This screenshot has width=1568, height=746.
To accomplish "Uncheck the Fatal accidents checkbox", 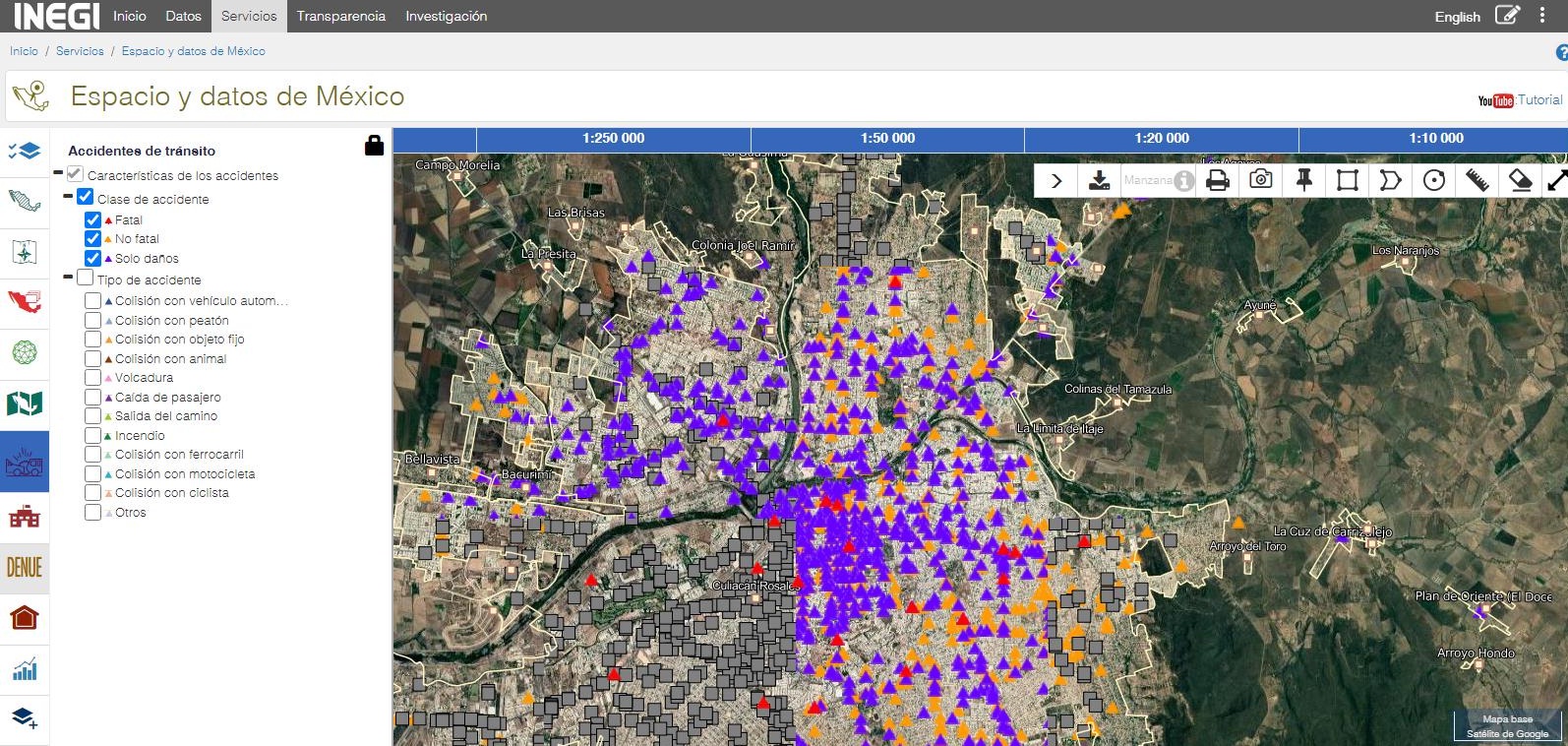I will (92, 219).
